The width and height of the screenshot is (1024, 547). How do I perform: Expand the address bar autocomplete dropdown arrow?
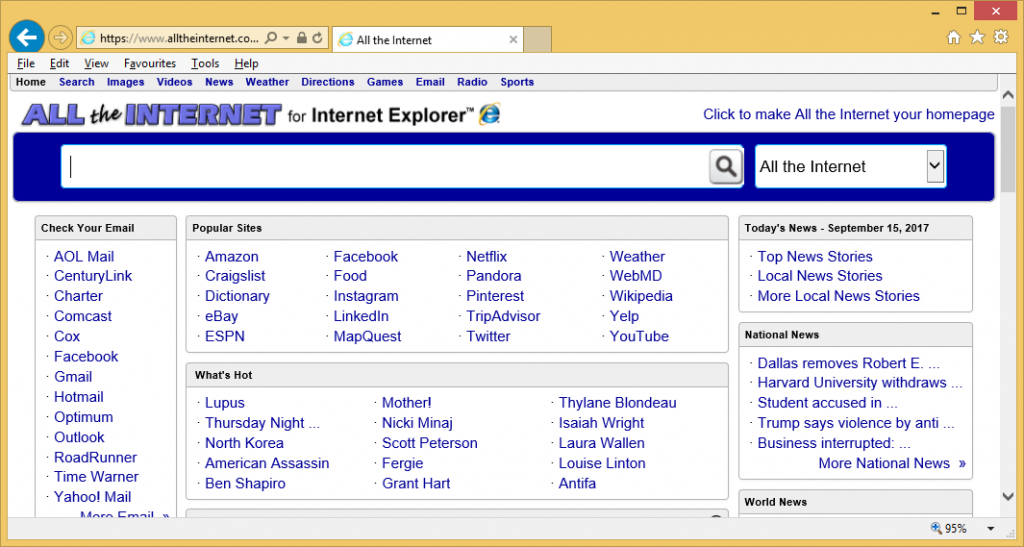(287, 39)
